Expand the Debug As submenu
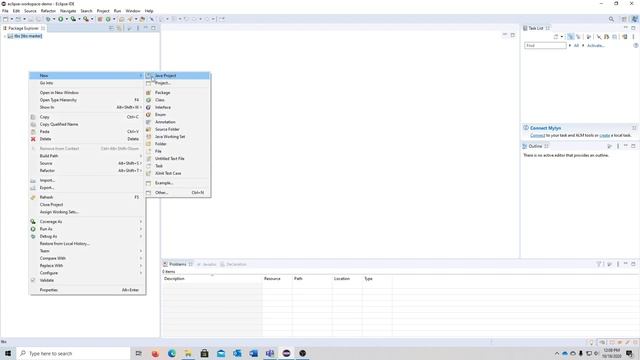Screen dimensions: 640x360 [87, 236]
